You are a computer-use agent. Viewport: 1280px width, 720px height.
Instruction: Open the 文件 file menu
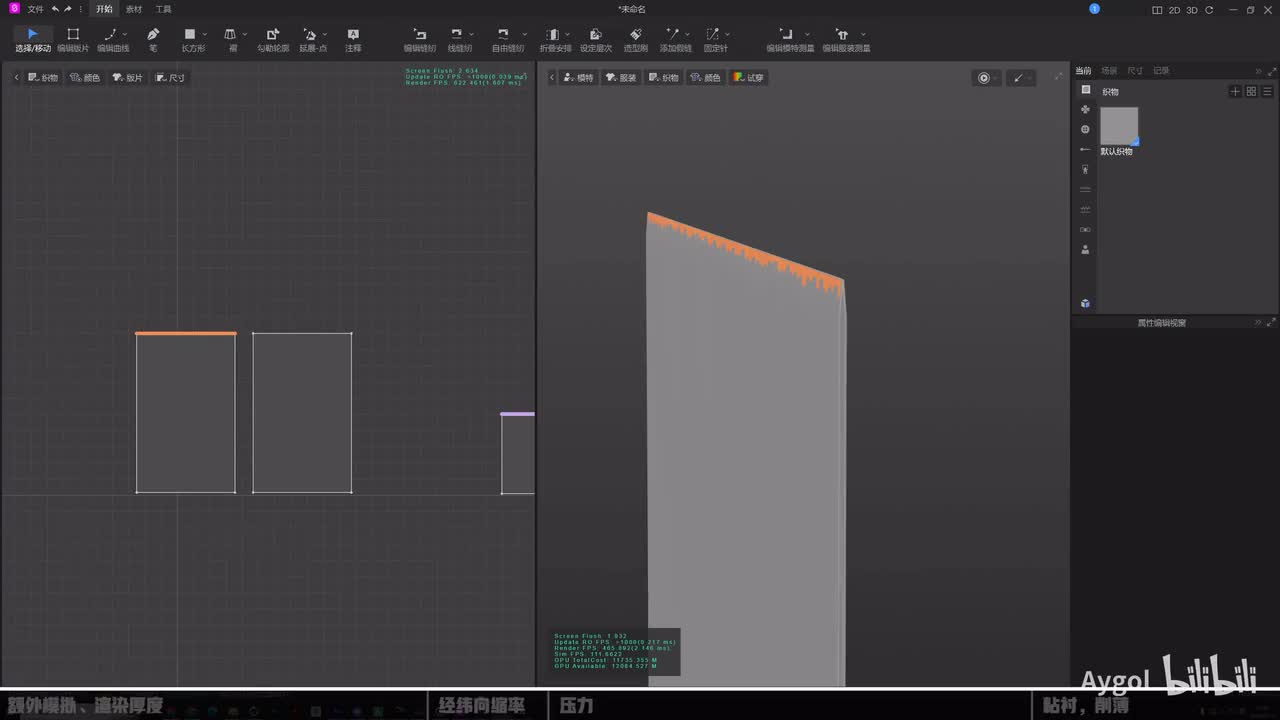tap(35, 9)
